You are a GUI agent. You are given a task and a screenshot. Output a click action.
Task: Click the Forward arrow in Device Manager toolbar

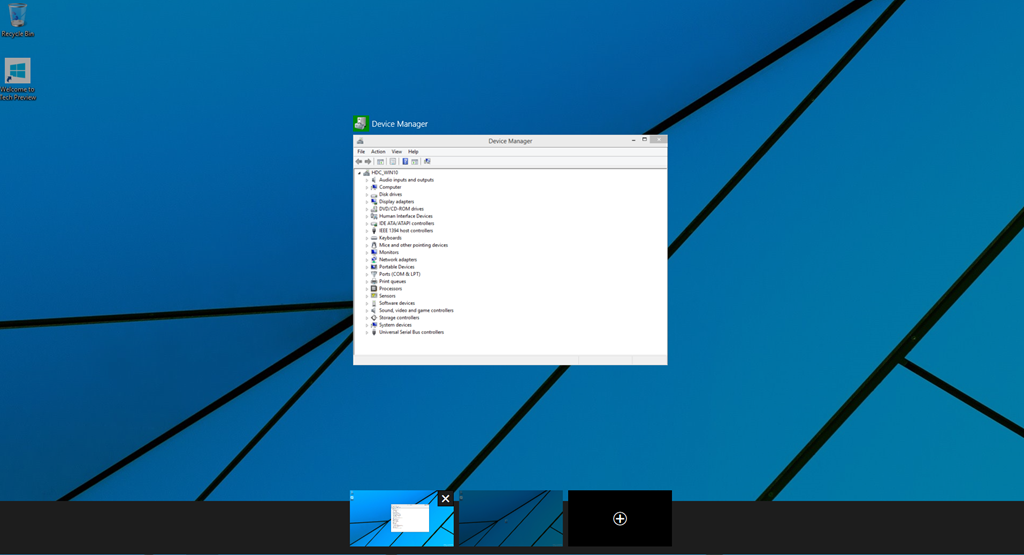coord(368,161)
